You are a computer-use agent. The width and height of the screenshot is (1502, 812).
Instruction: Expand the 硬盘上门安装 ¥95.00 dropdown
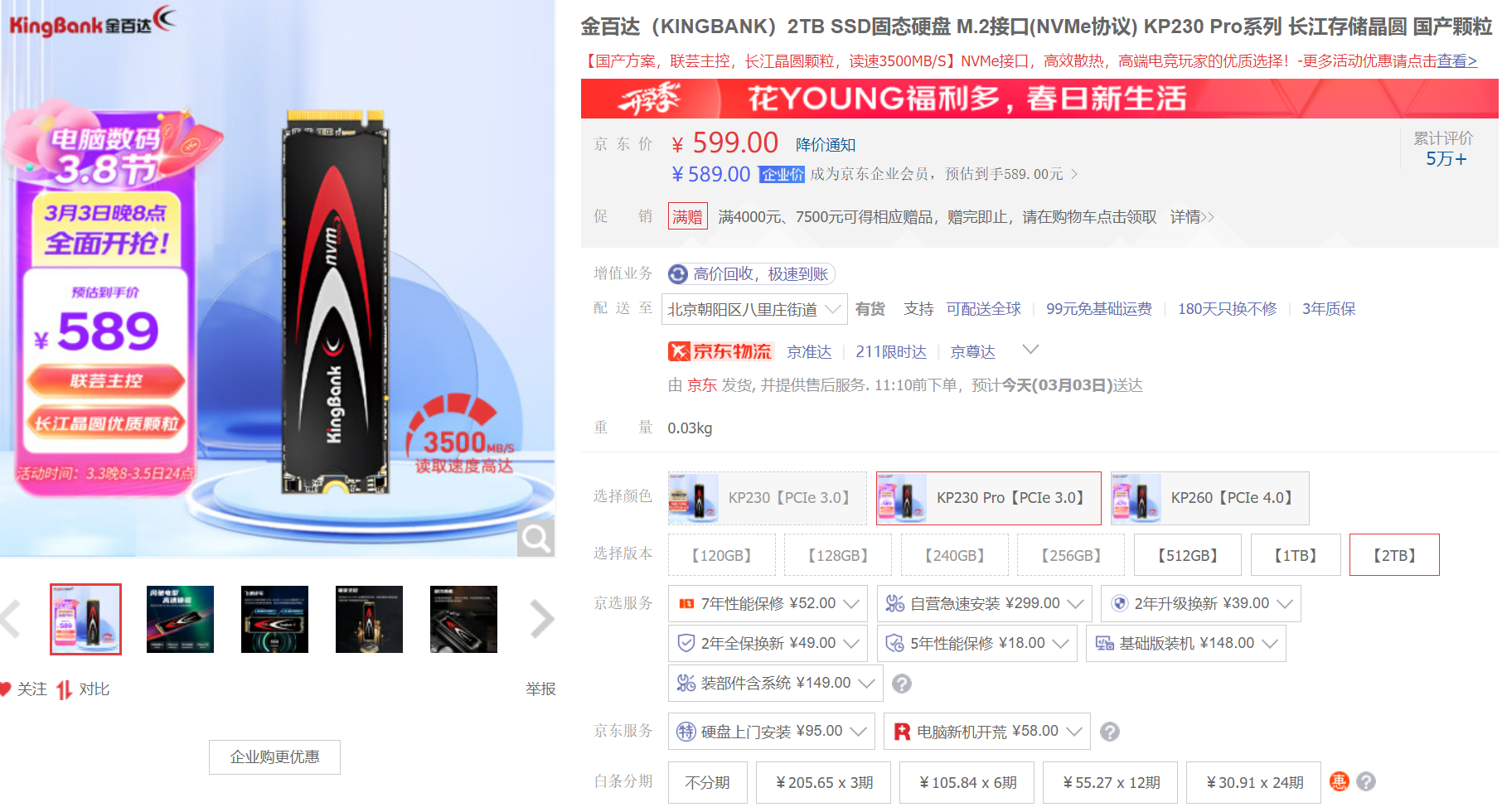click(771, 732)
